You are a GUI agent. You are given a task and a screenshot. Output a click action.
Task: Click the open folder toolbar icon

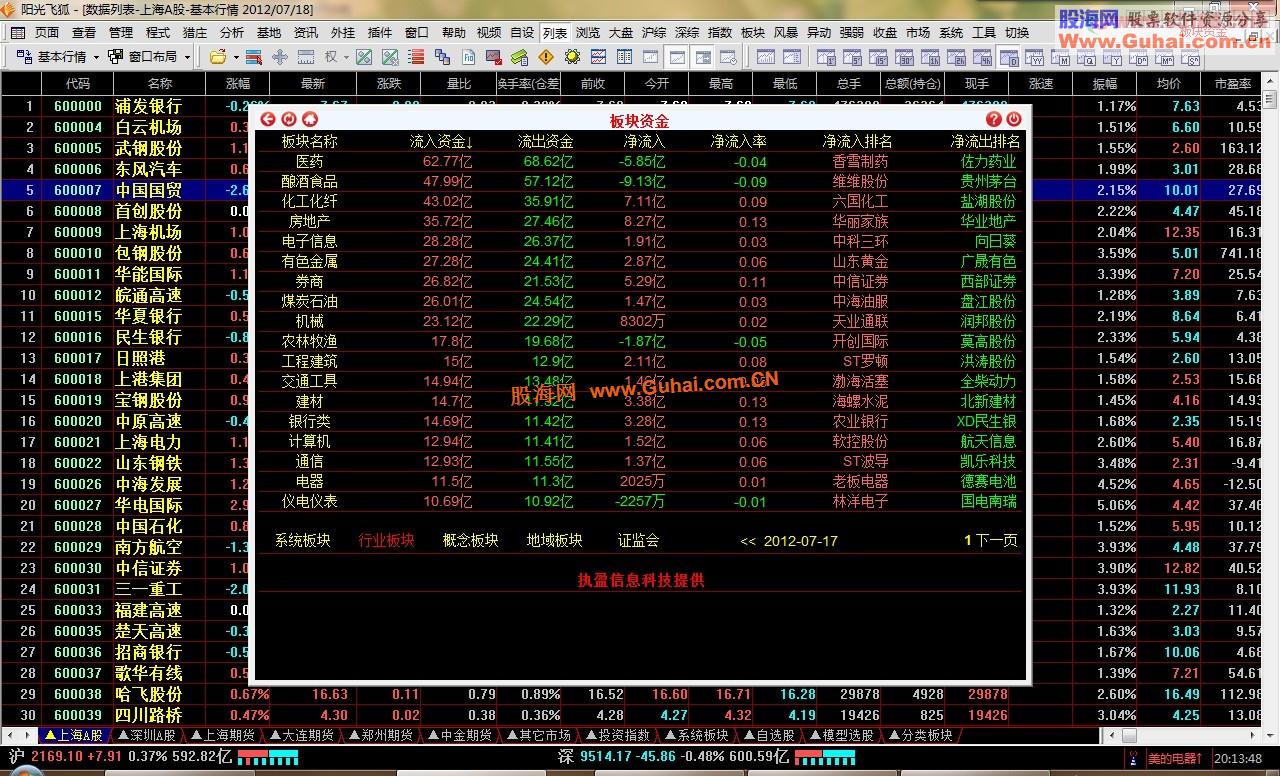(x=218, y=57)
